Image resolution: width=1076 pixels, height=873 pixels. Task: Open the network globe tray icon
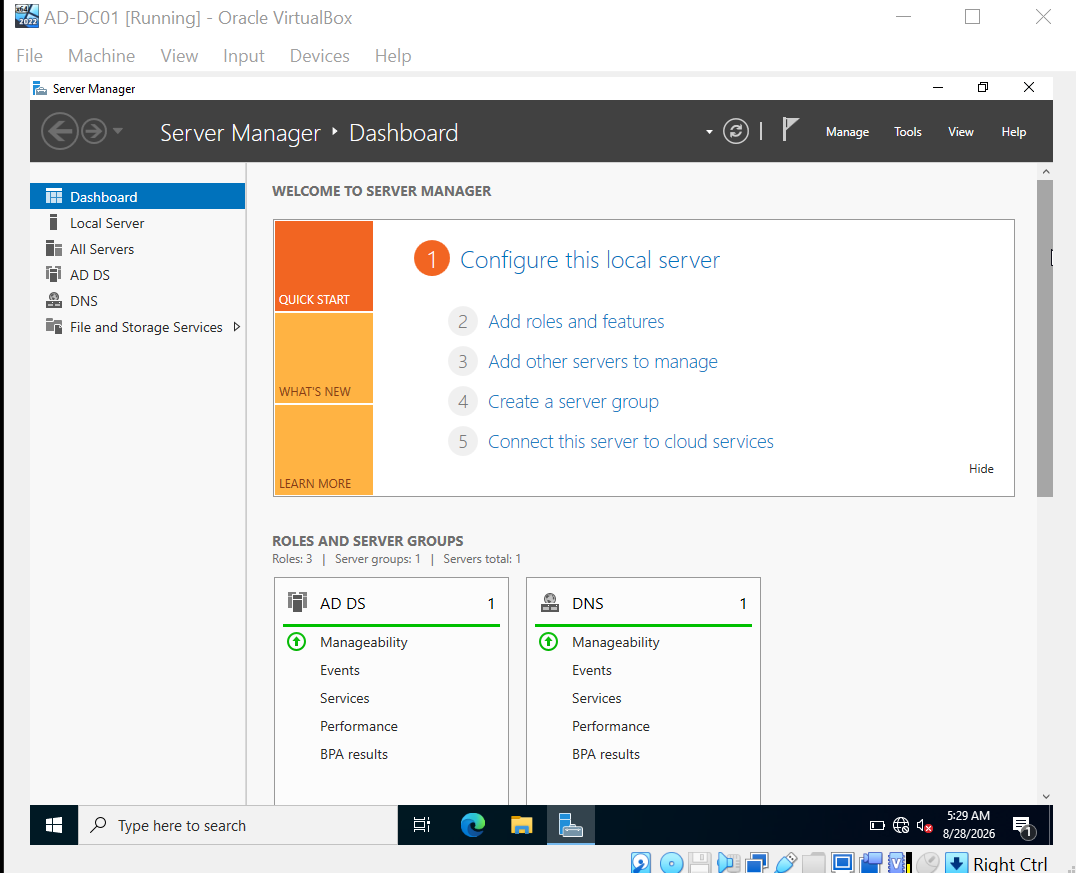coord(901,826)
